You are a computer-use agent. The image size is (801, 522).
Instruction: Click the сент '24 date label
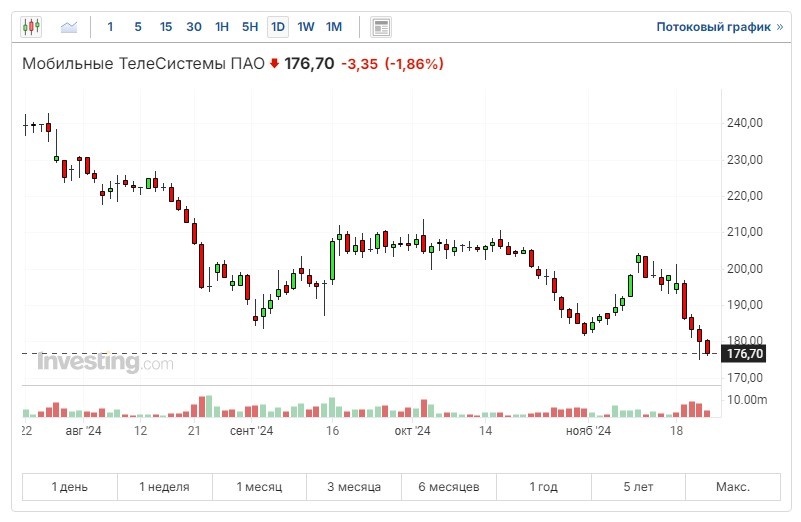251,431
